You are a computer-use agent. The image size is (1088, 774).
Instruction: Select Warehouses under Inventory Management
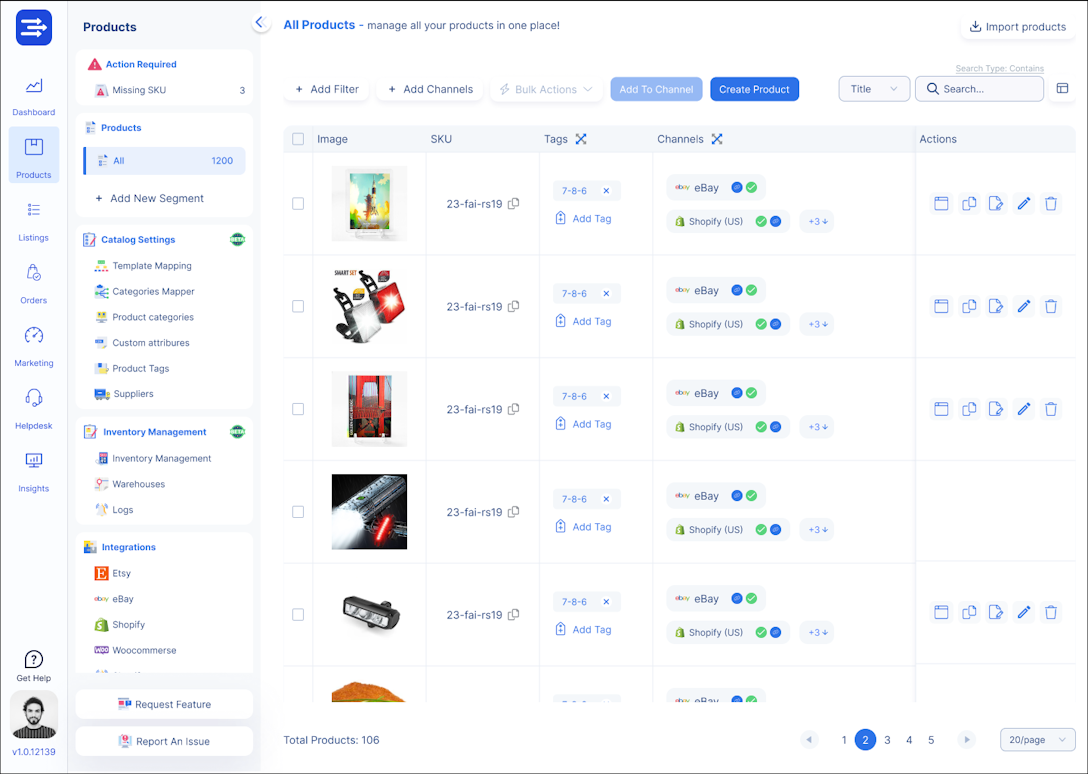138,484
